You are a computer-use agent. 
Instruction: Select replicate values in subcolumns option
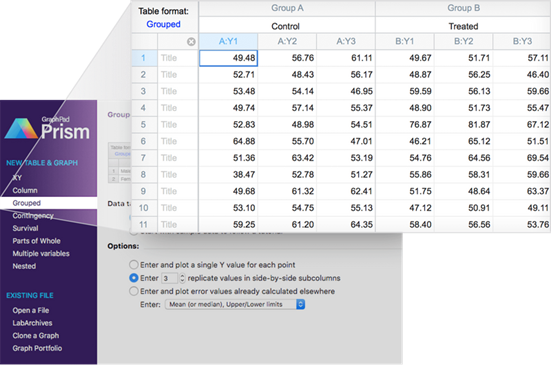point(134,278)
